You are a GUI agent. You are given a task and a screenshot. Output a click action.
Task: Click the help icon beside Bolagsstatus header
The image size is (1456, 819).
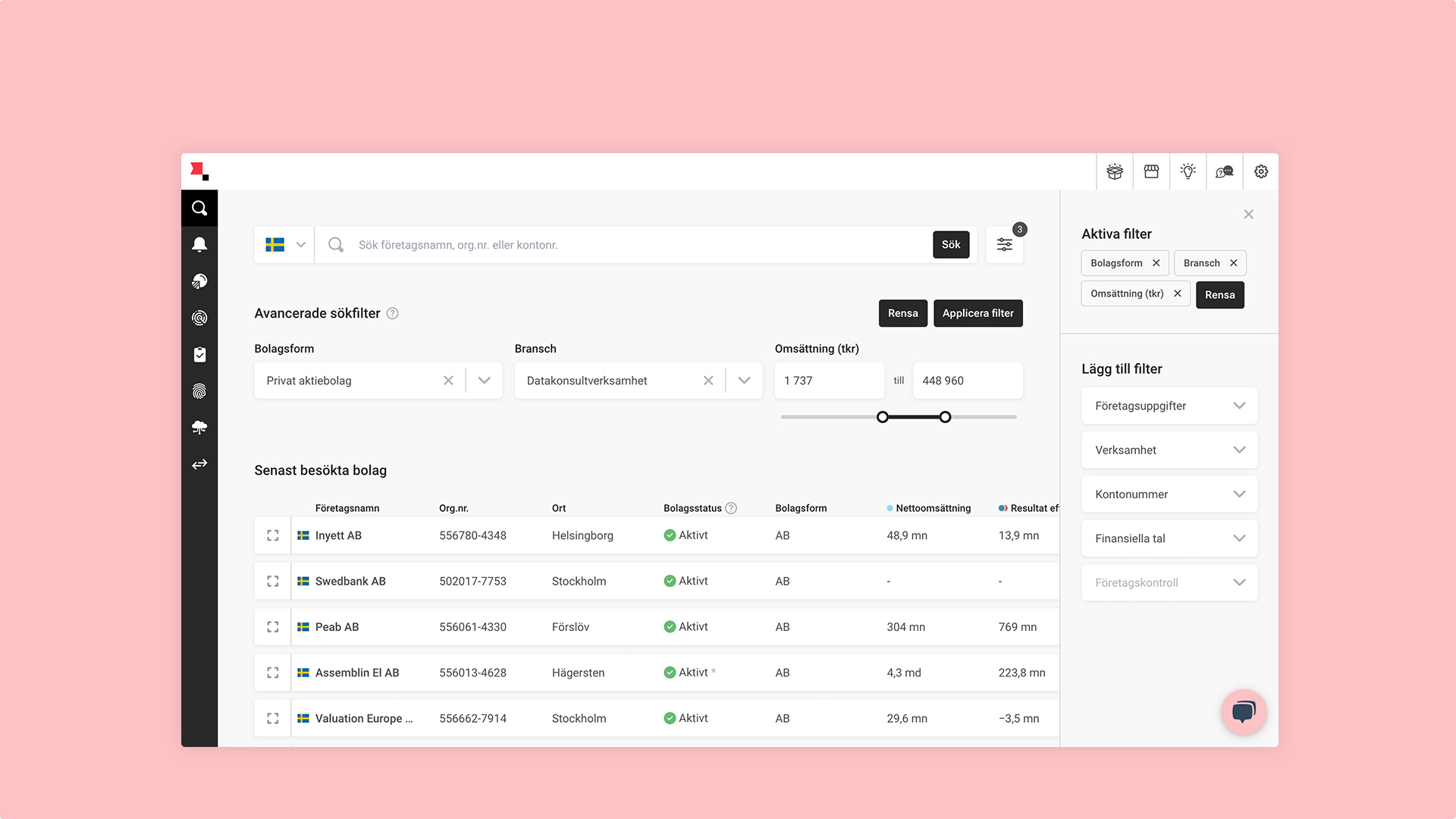[x=731, y=508]
